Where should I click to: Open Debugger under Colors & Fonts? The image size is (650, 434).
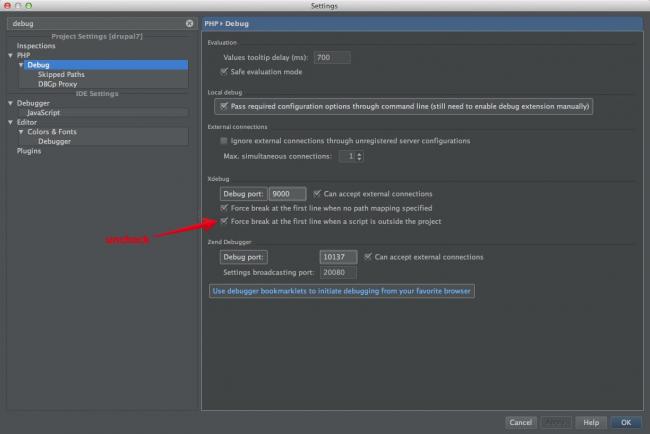pyautogui.click(x=54, y=141)
